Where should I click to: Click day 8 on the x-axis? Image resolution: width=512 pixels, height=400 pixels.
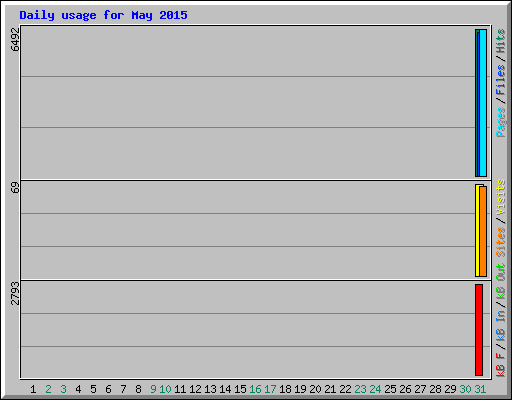[138, 389]
